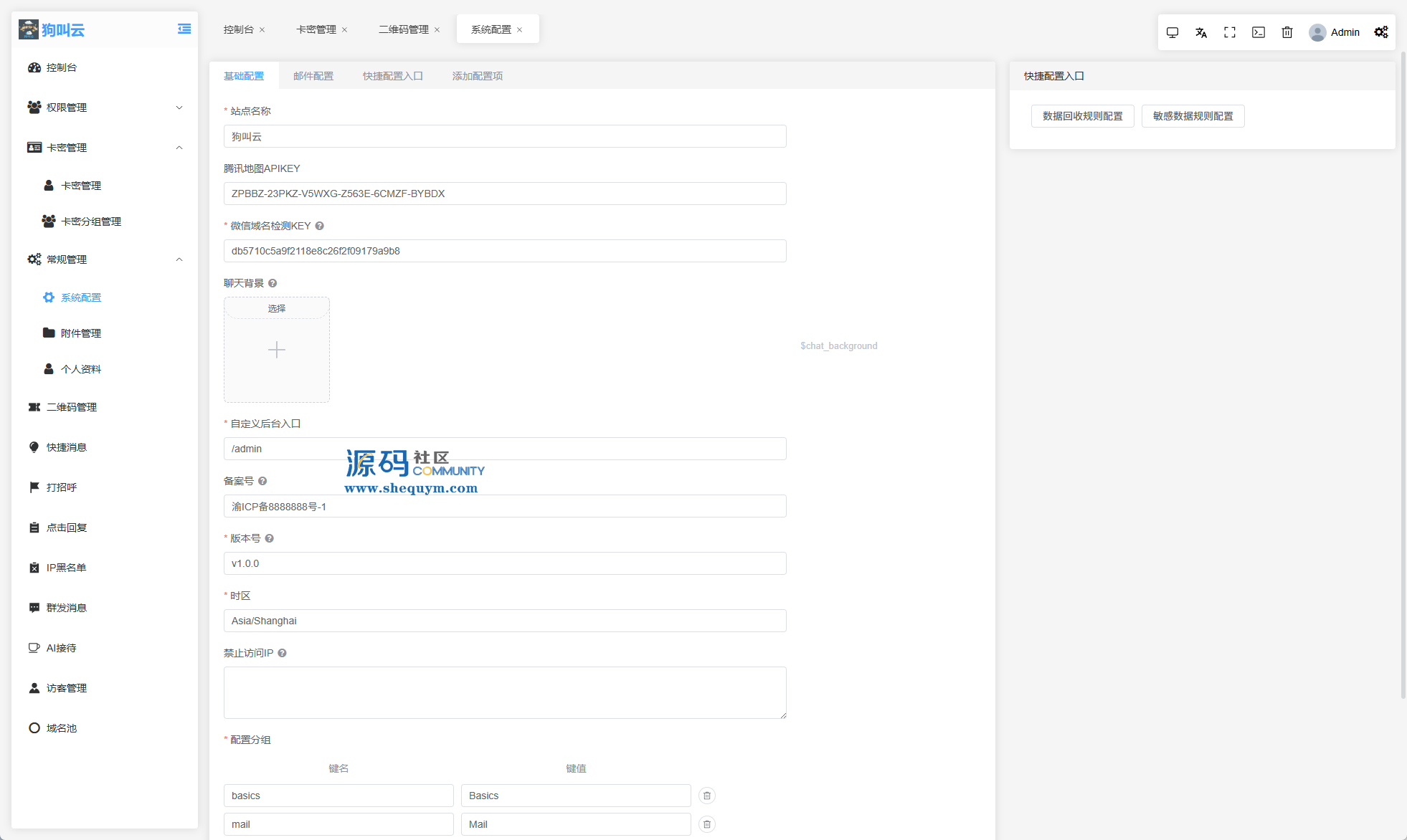1407x840 pixels.
Task: Close the 二维码管理 tab
Action: (x=437, y=30)
